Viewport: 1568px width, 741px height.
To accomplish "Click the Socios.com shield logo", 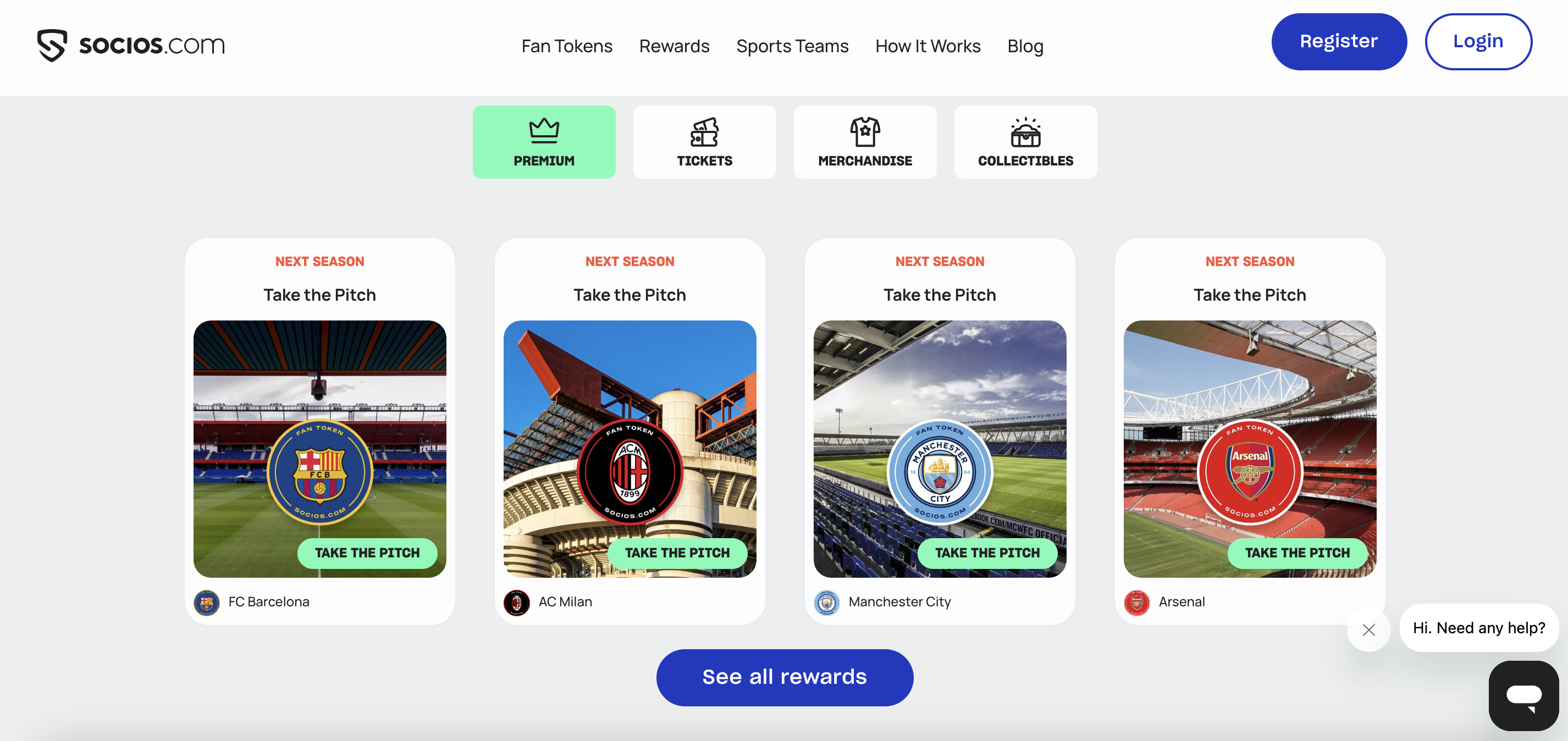I will pyautogui.click(x=52, y=45).
